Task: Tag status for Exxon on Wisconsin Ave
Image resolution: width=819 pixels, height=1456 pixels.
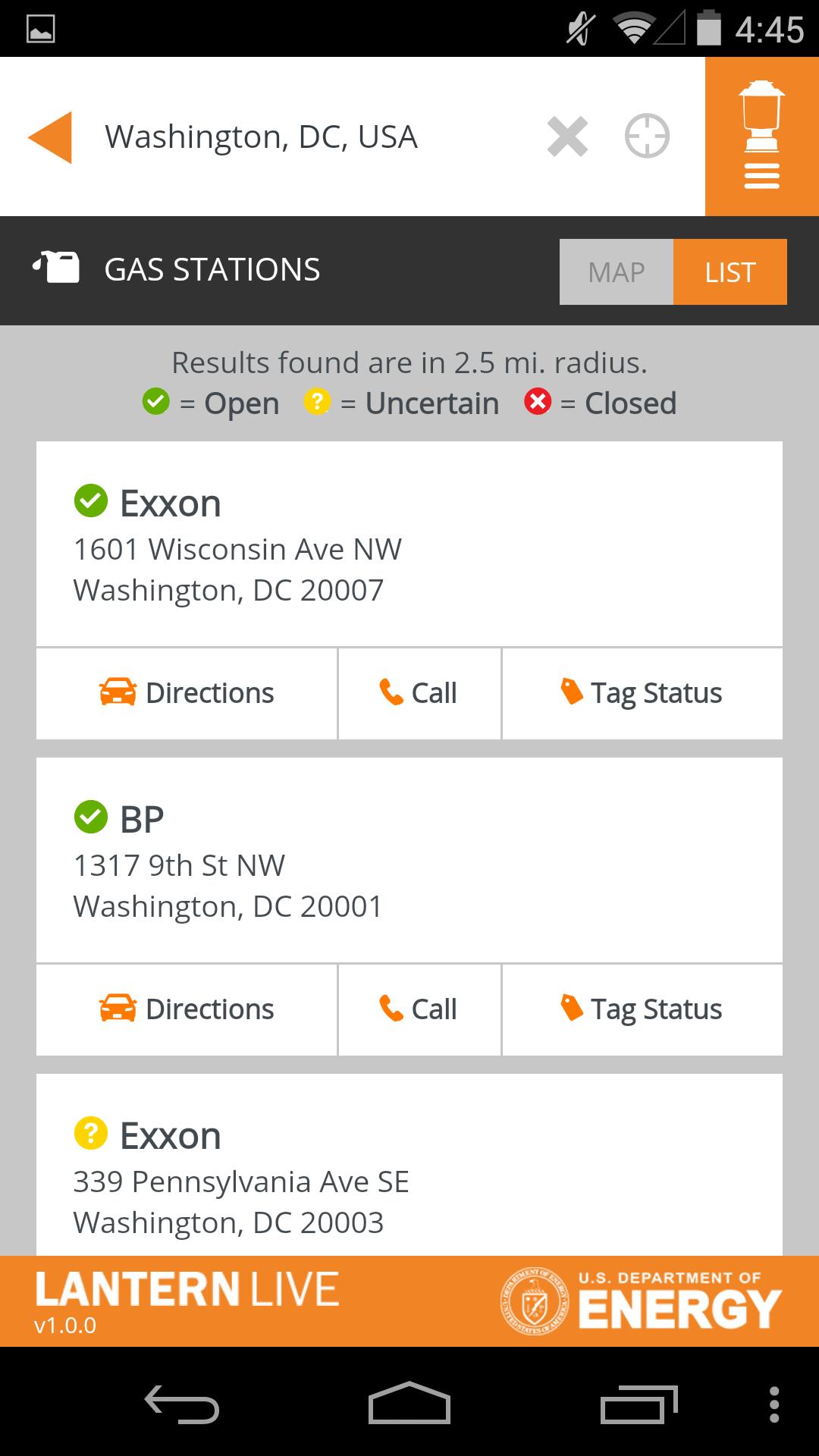Action: (x=642, y=693)
